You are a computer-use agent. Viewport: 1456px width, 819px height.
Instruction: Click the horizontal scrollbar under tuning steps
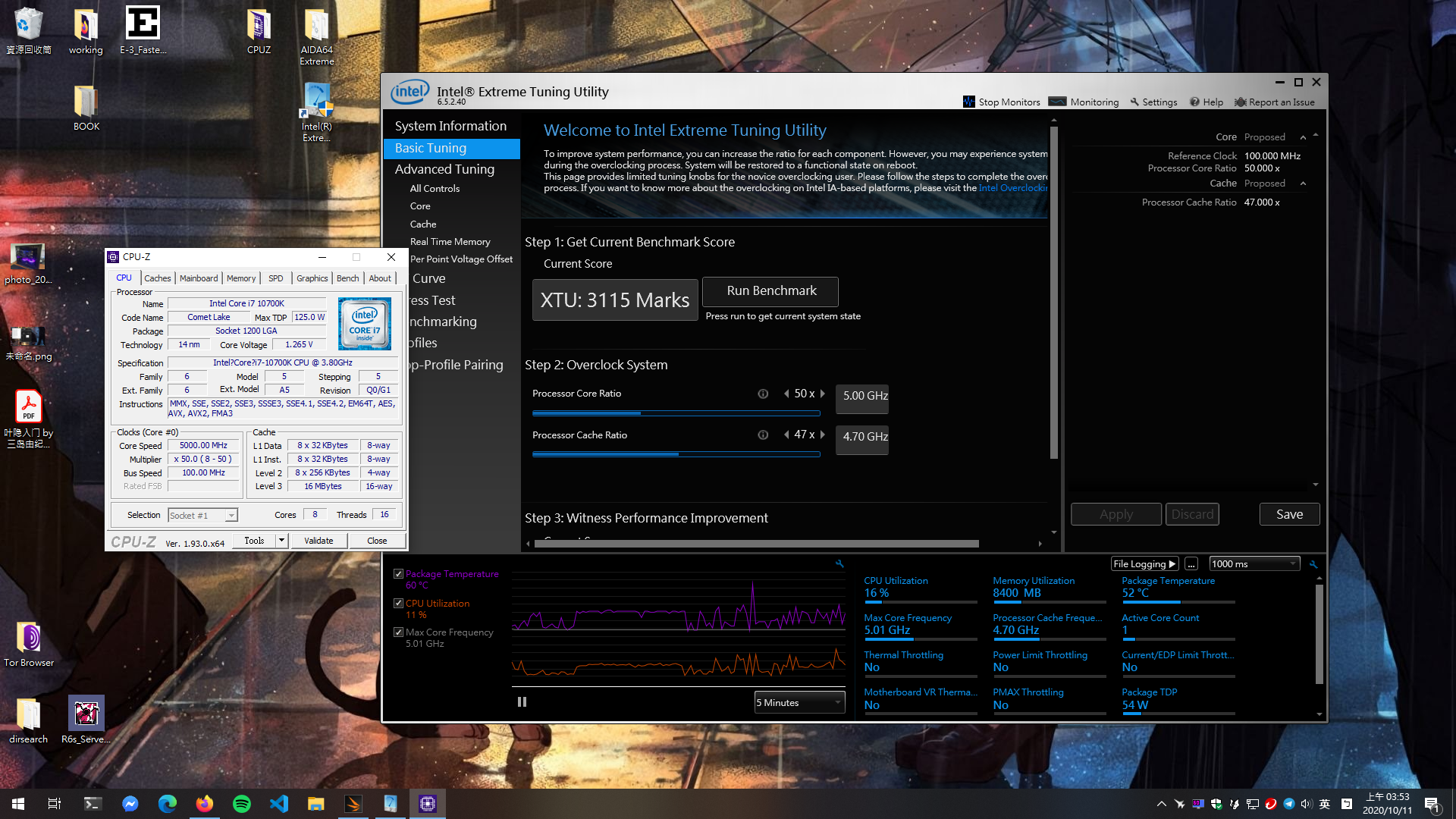[757, 544]
